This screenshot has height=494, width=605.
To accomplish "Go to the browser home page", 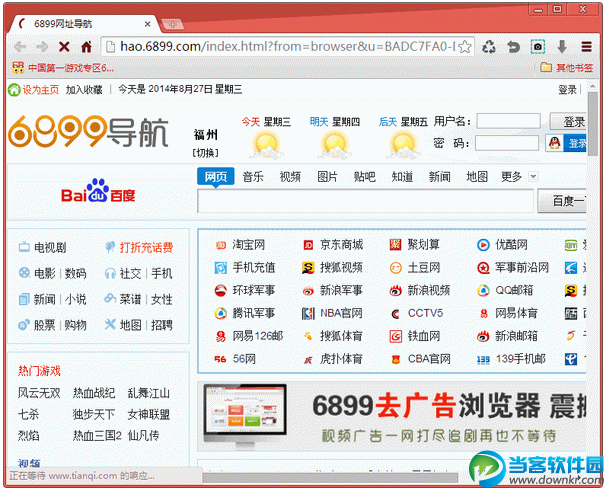I will pos(86,47).
